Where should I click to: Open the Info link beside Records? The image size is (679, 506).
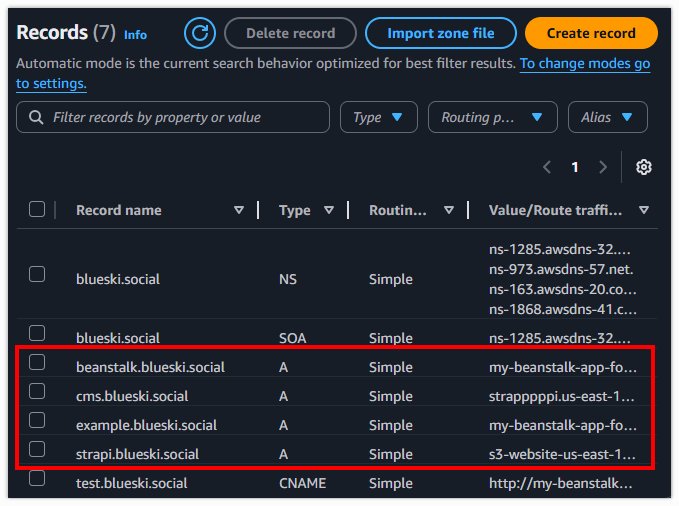pos(135,34)
